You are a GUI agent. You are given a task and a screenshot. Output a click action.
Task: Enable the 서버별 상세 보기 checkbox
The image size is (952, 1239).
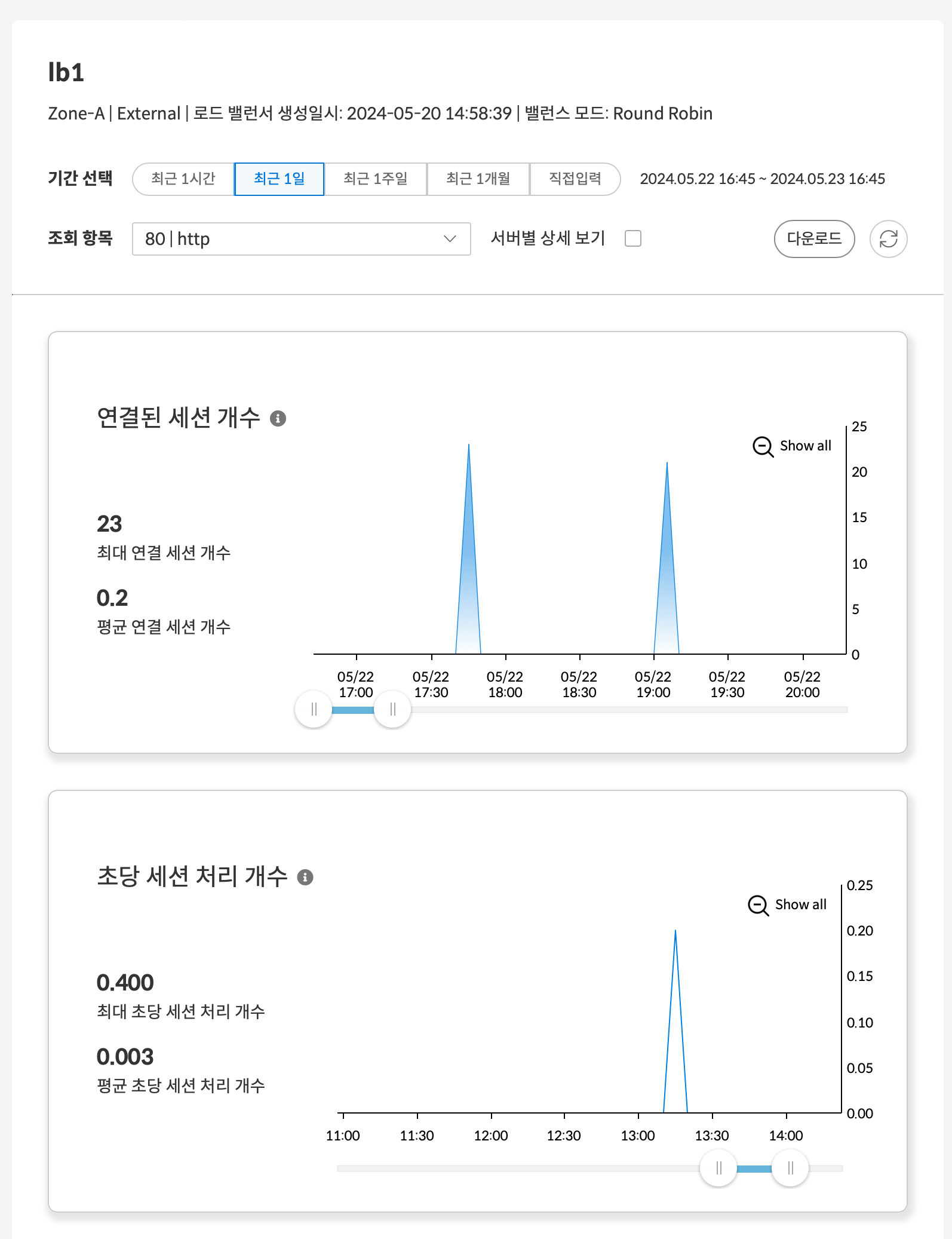632,238
